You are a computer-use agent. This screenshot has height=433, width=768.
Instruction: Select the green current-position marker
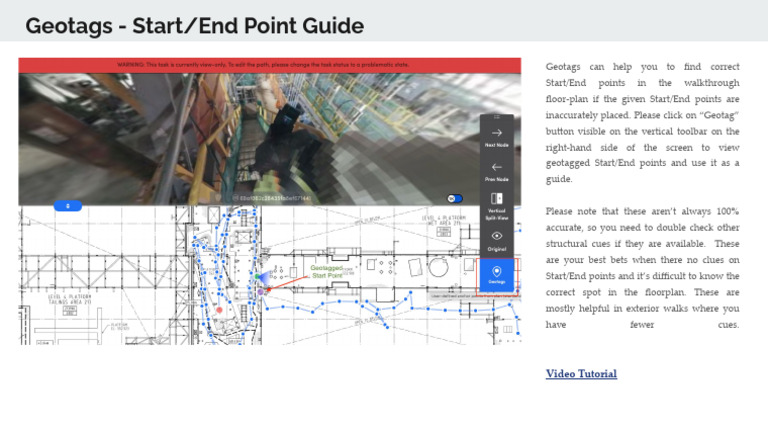point(257,277)
